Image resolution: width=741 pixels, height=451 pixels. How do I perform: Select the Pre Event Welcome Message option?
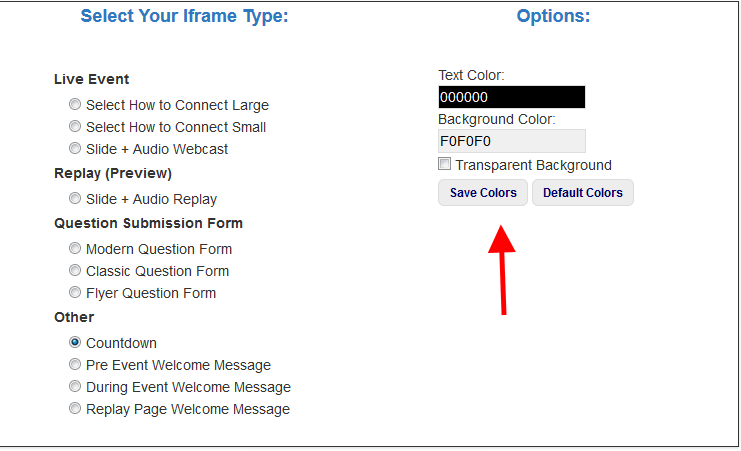(75, 364)
